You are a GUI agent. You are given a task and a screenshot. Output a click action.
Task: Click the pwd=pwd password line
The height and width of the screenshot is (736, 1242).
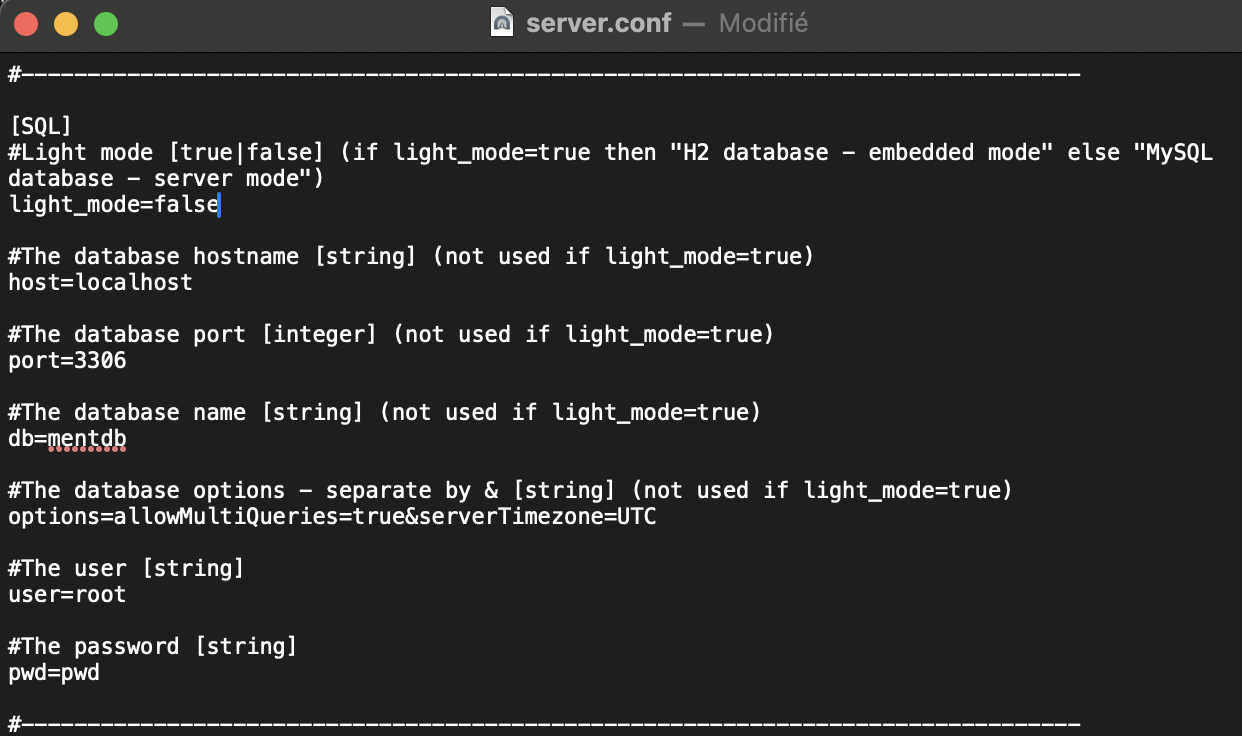(x=54, y=673)
